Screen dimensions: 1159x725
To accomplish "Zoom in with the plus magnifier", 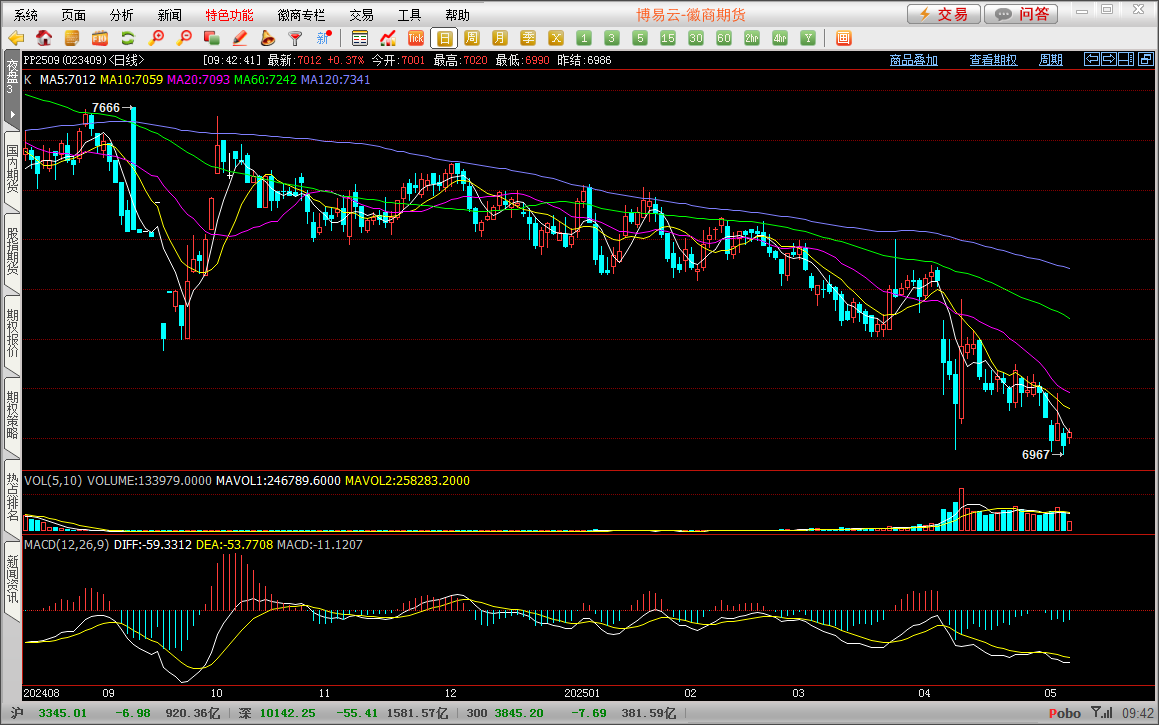I will pyautogui.click(x=156, y=38).
